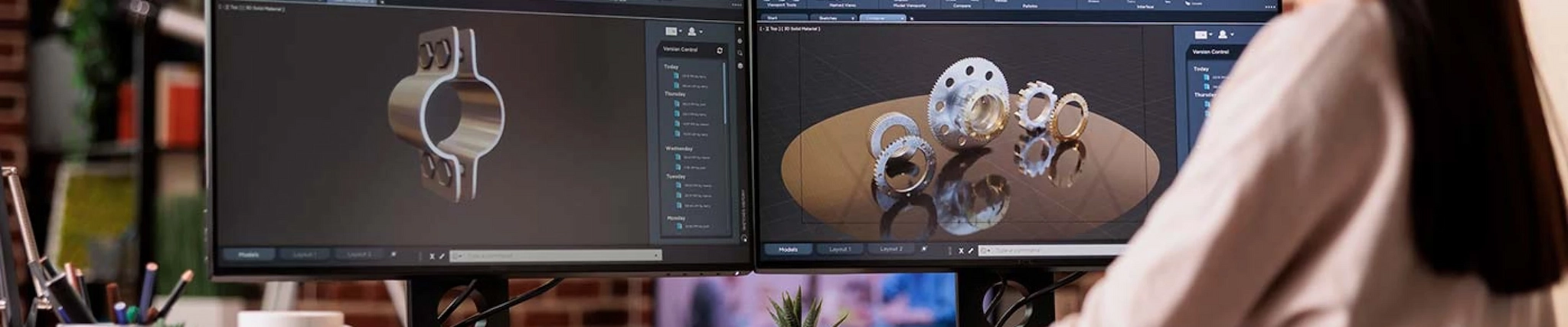The height and width of the screenshot is (327, 1568).
Task: Click new layout icon after Layout 2, left monitor
Action: click(x=394, y=254)
